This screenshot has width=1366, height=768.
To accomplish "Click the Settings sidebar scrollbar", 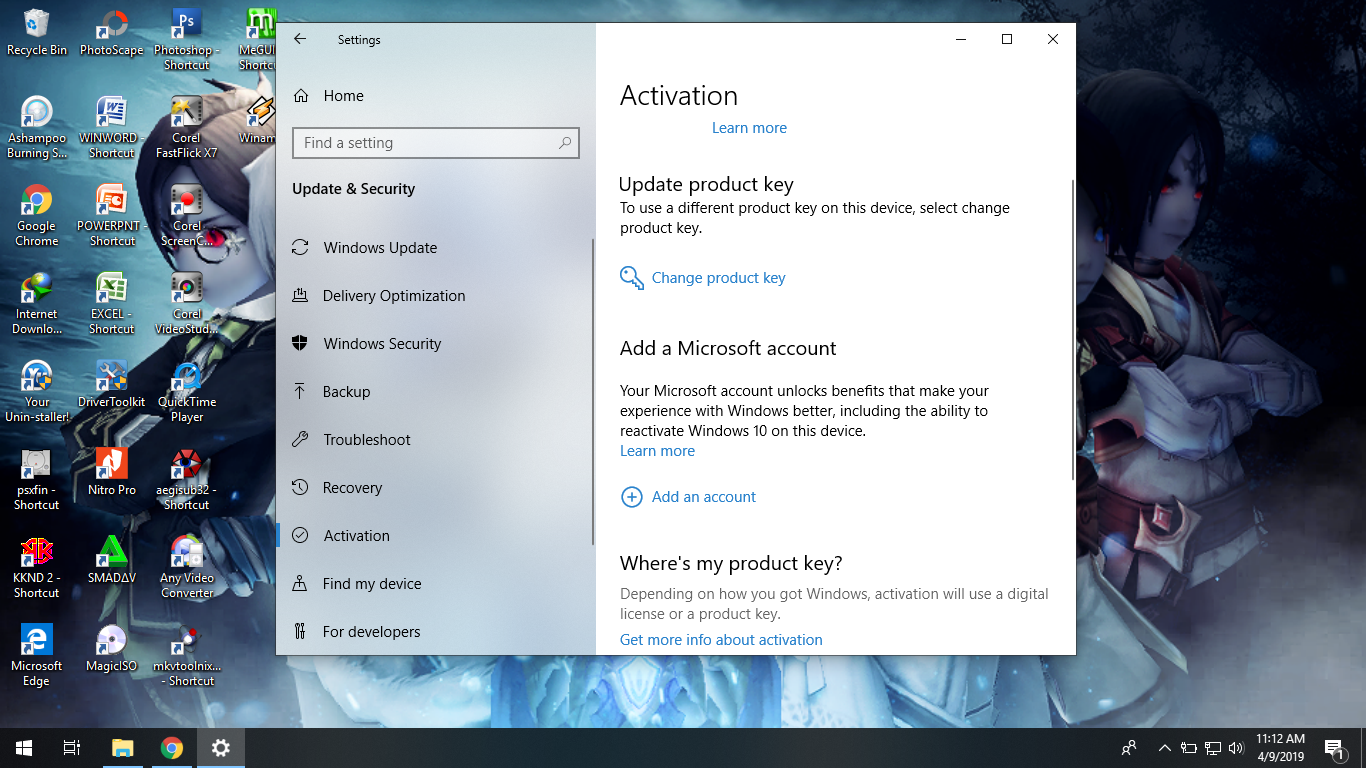I will click(x=593, y=390).
